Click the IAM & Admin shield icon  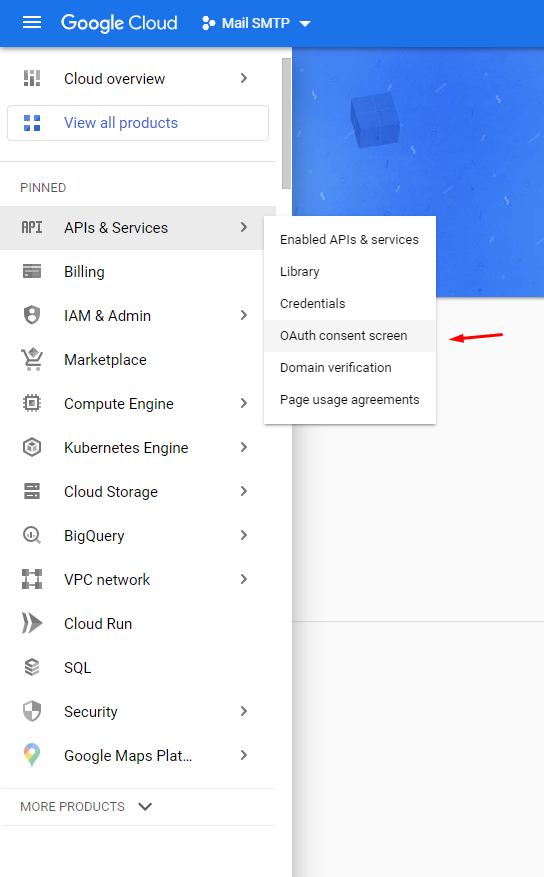tap(32, 315)
